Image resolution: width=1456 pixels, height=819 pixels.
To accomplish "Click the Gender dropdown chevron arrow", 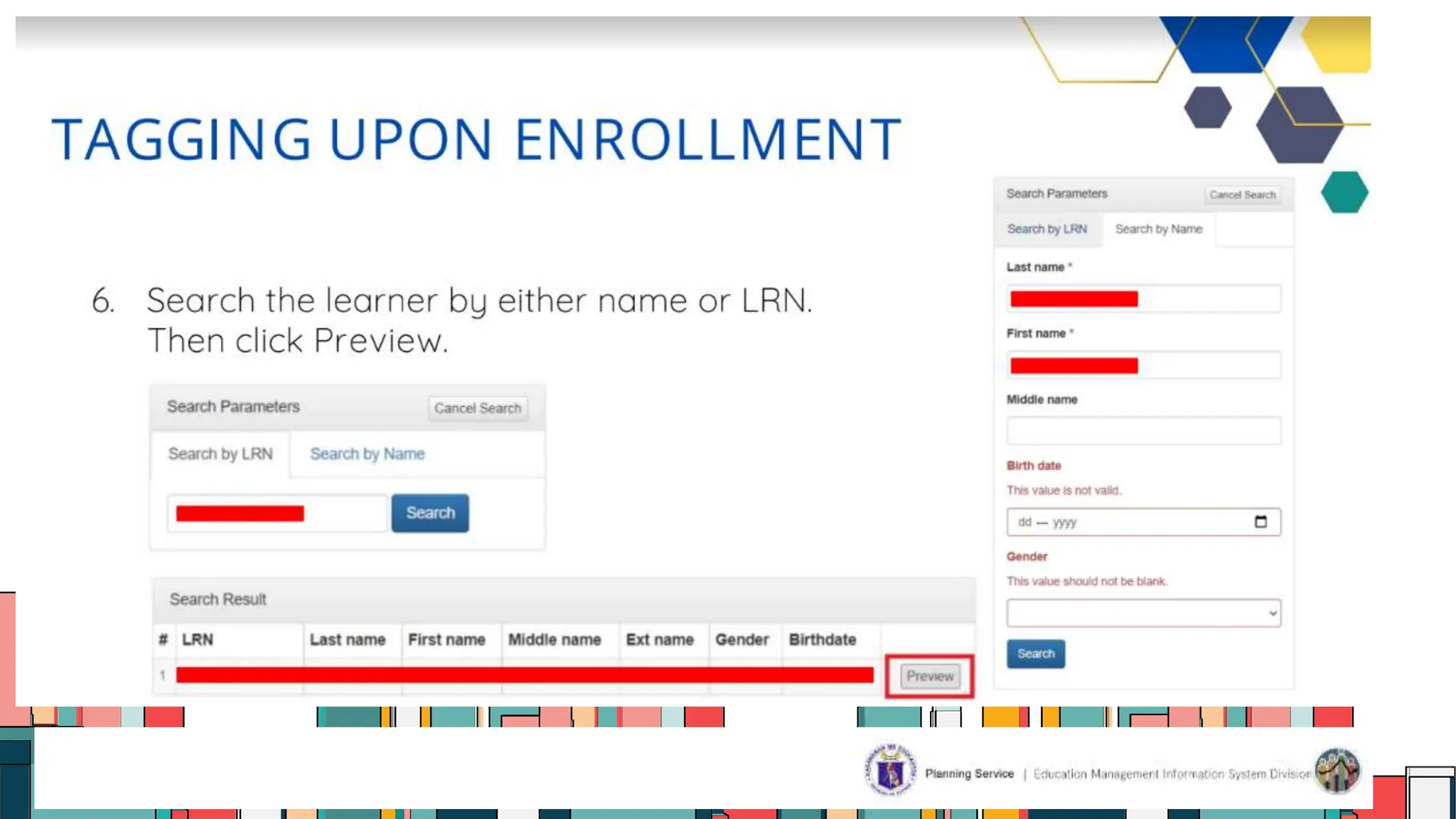I will 1273,613.
